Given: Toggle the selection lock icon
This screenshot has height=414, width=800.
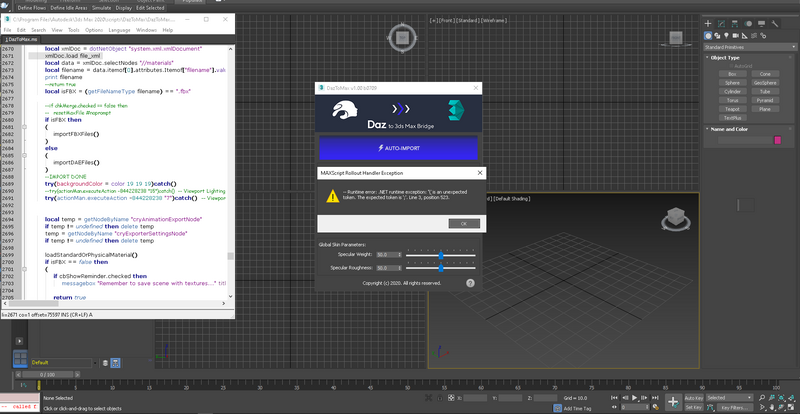Looking at the screenshot, I should (440, 398).
